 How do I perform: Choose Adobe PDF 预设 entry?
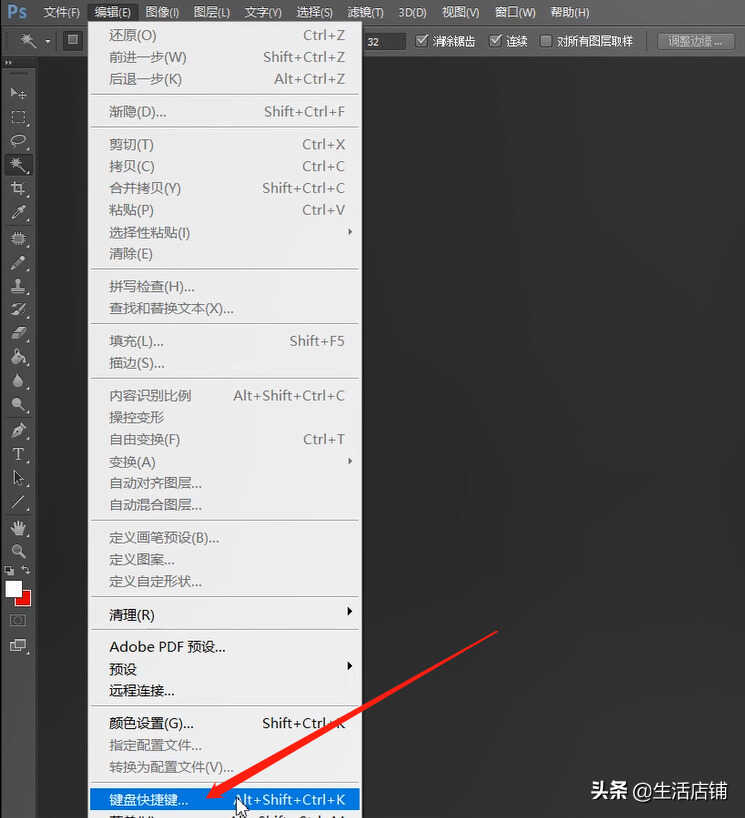click(224, 647)
